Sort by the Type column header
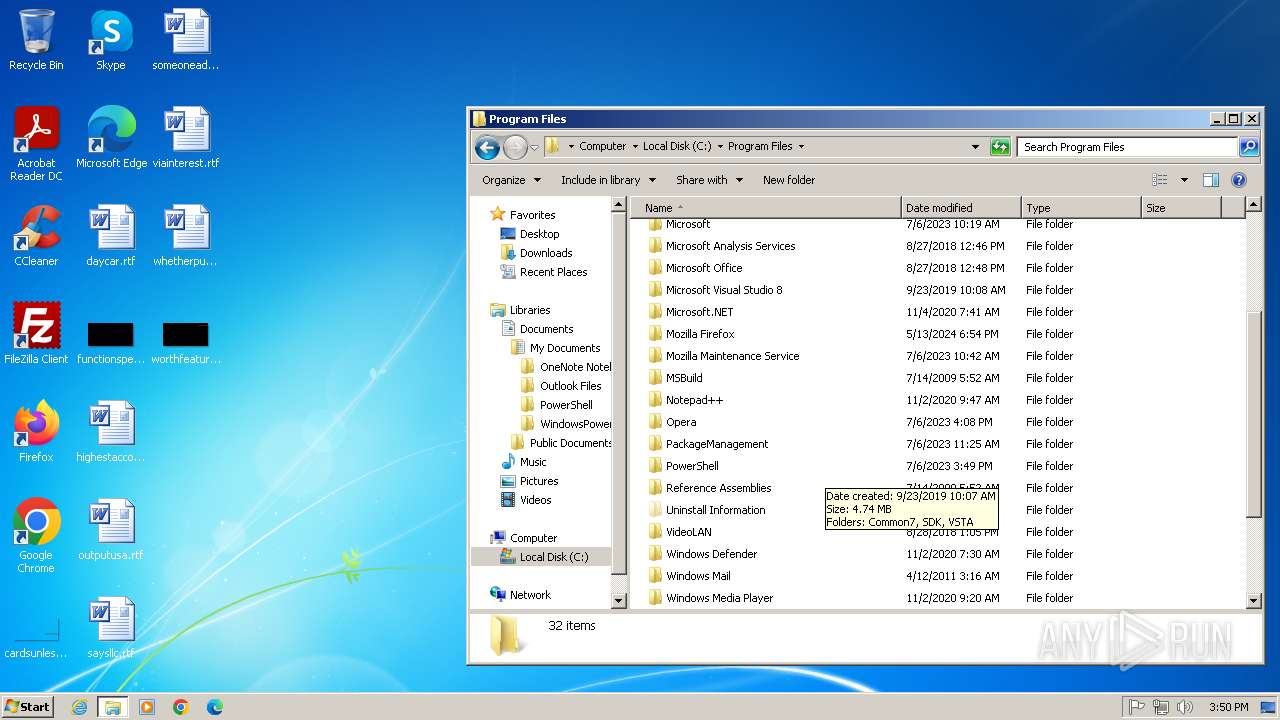1280x720 pixels. (x=1081, y=208)
